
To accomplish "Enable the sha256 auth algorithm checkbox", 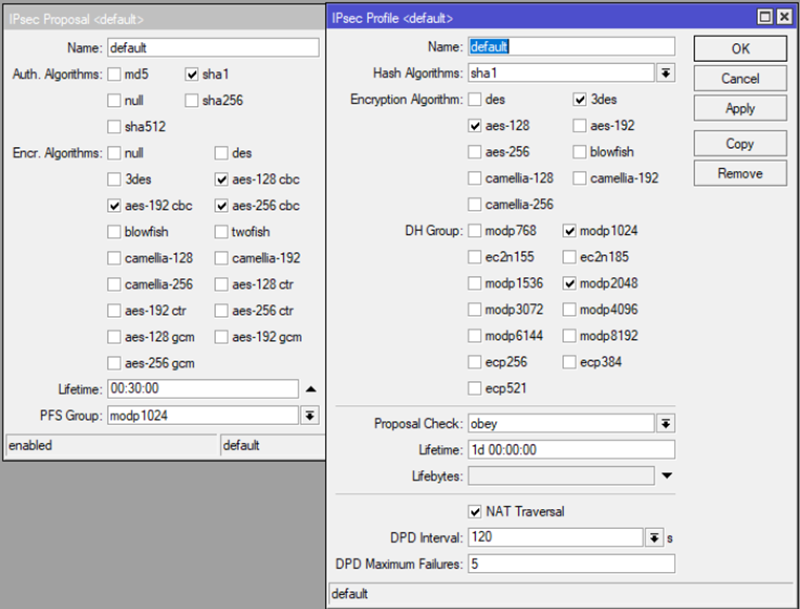I will click(x=192, y=100).
